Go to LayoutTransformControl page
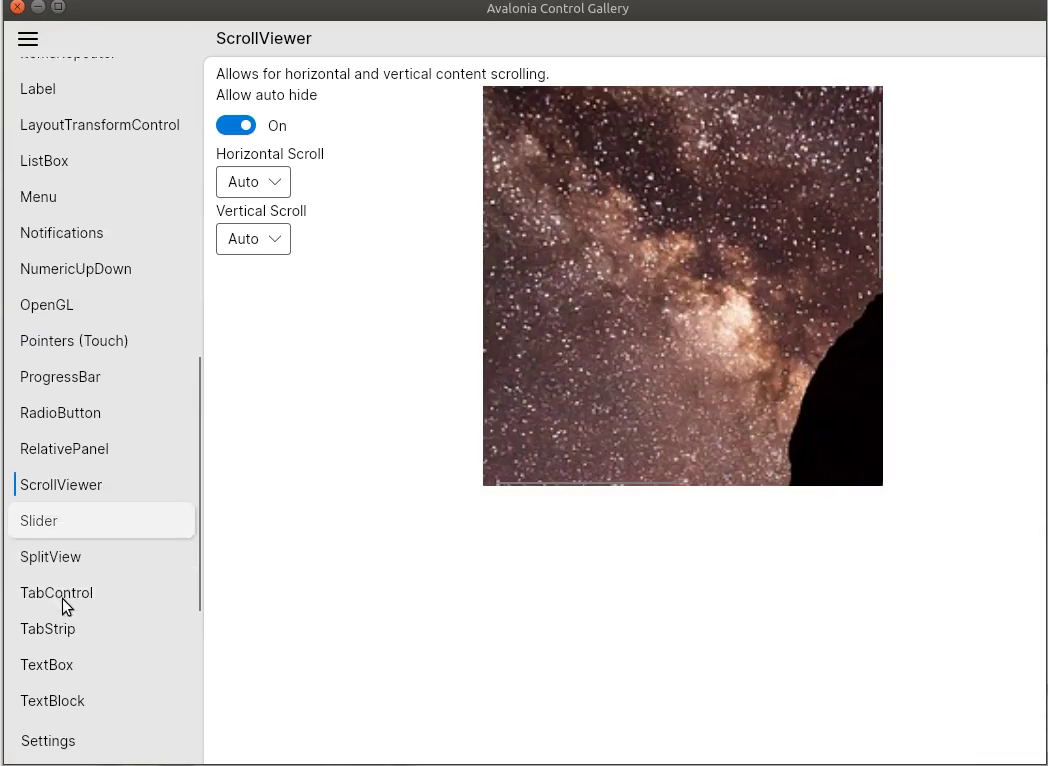 [x=102, y=125]
